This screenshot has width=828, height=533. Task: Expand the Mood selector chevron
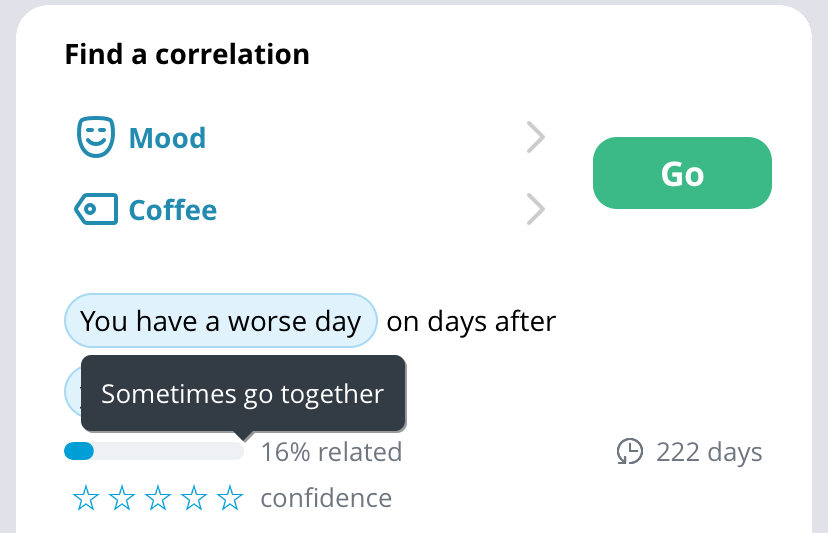(x=535, y=137)
